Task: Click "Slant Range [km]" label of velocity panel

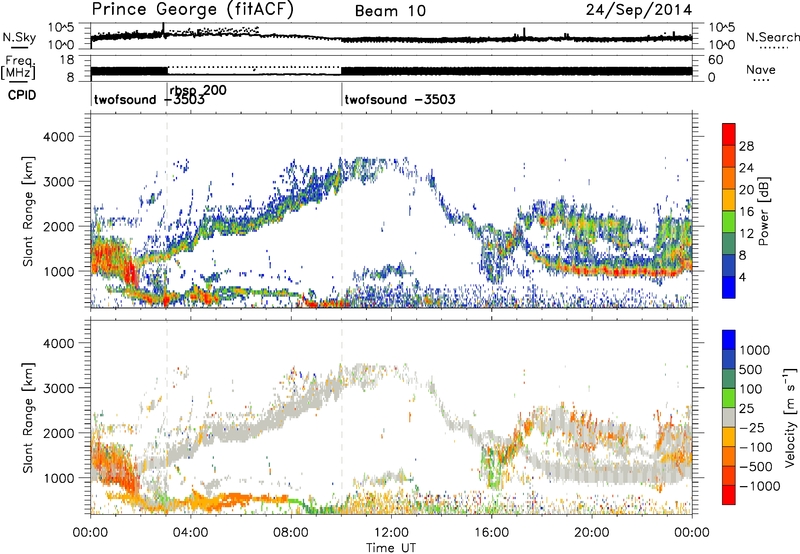Action: pyautogui.click(x=28, y=417)
